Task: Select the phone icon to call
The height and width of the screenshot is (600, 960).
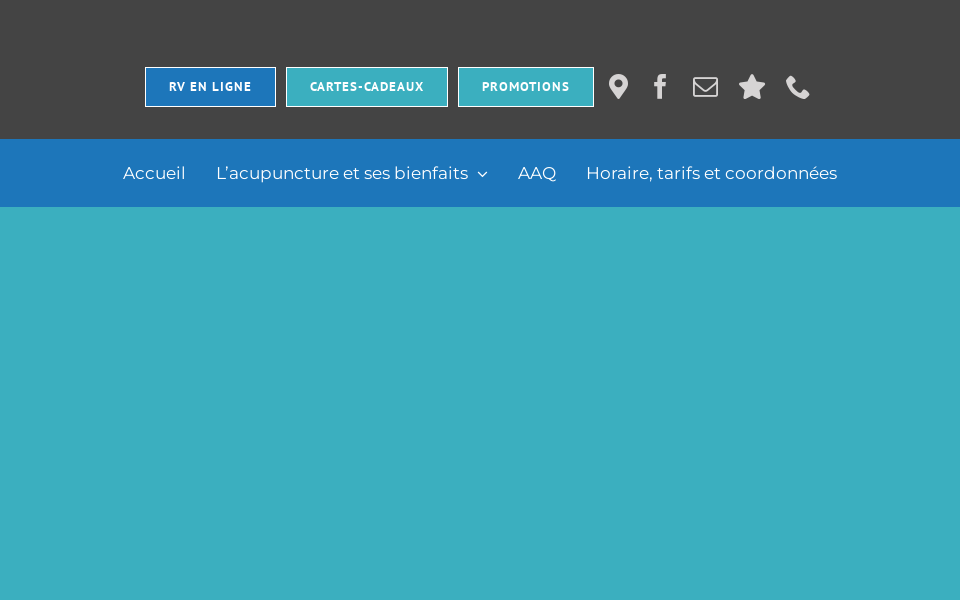Action: pos(797,87)
